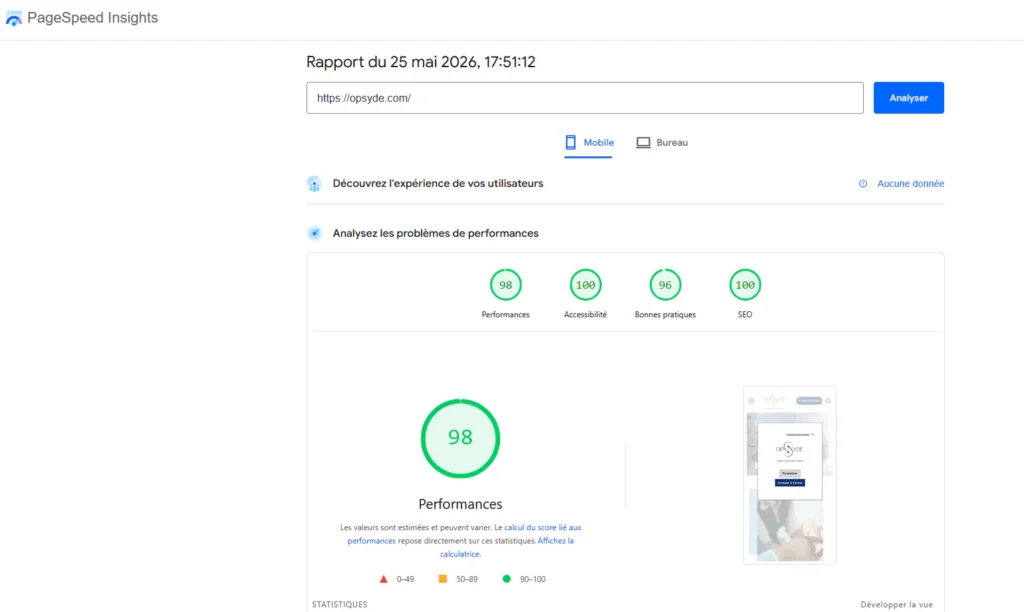Click the desktop monitor icon next to Bureau
Image resolution: width=1024 pixels, height=612 pixels.
(643, 142)
